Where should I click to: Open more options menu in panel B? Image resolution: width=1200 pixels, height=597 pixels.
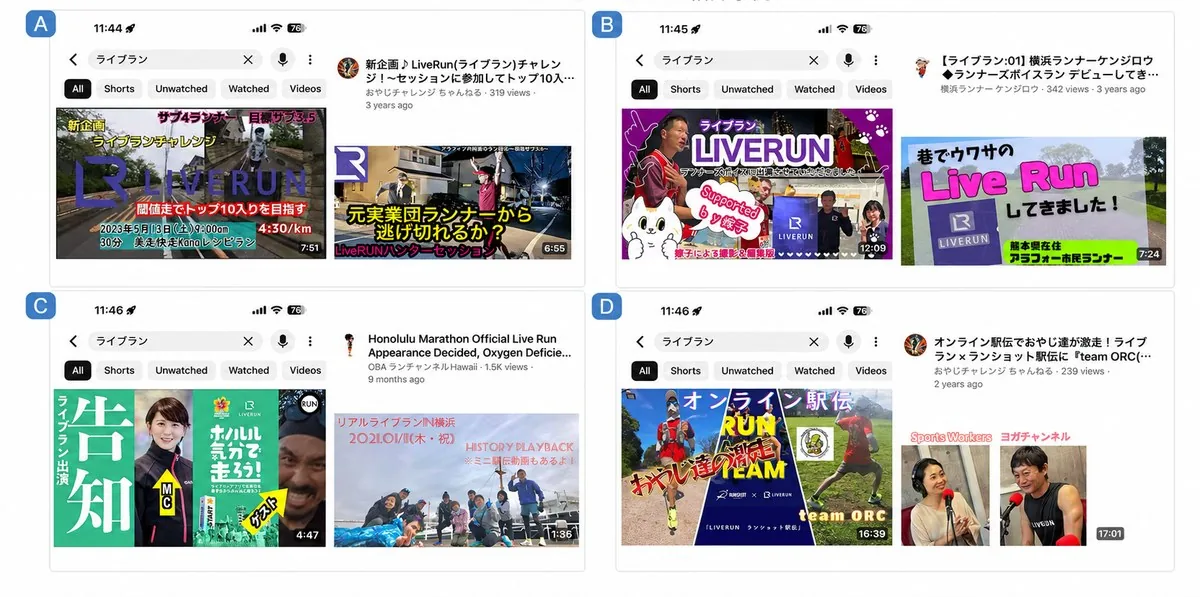(x=877, y=60)
